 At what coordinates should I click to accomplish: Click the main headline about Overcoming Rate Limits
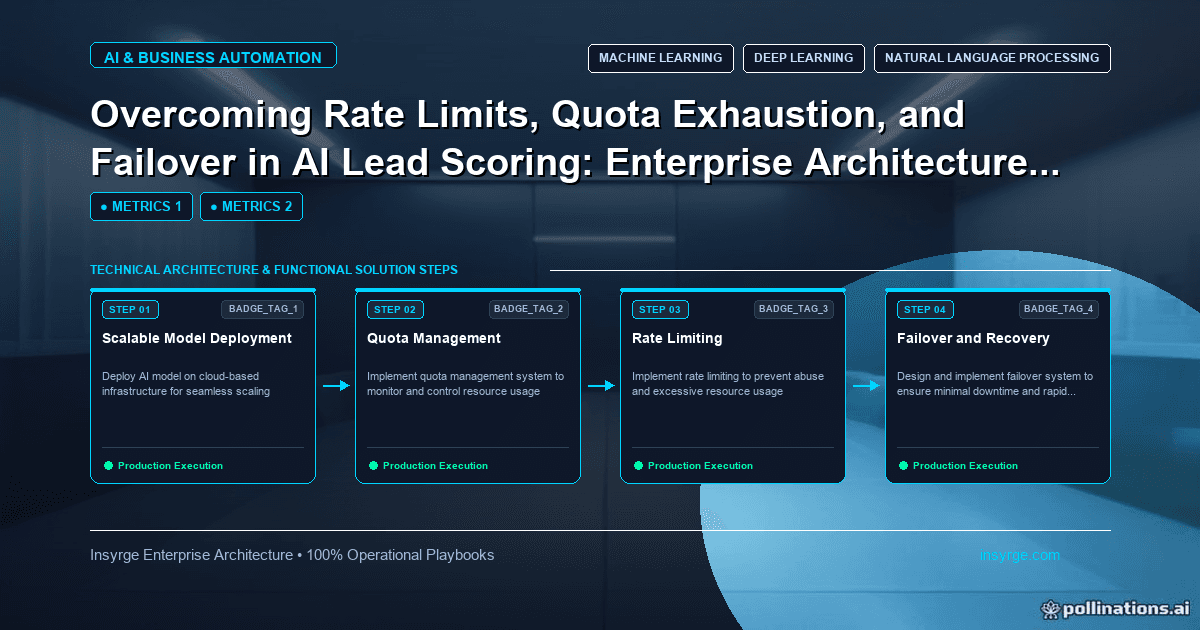coord(575,139)
